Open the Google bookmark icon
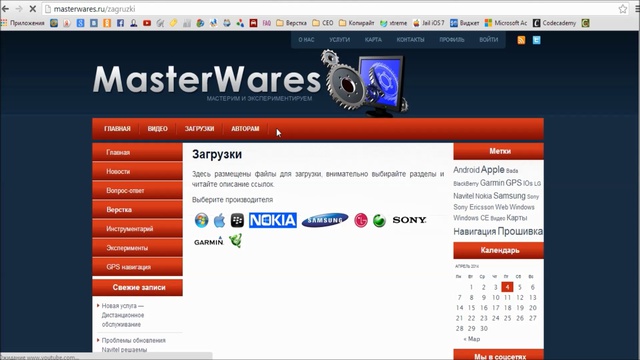The width and height of the screenshot is (640, 360). [x=80, y=23]
